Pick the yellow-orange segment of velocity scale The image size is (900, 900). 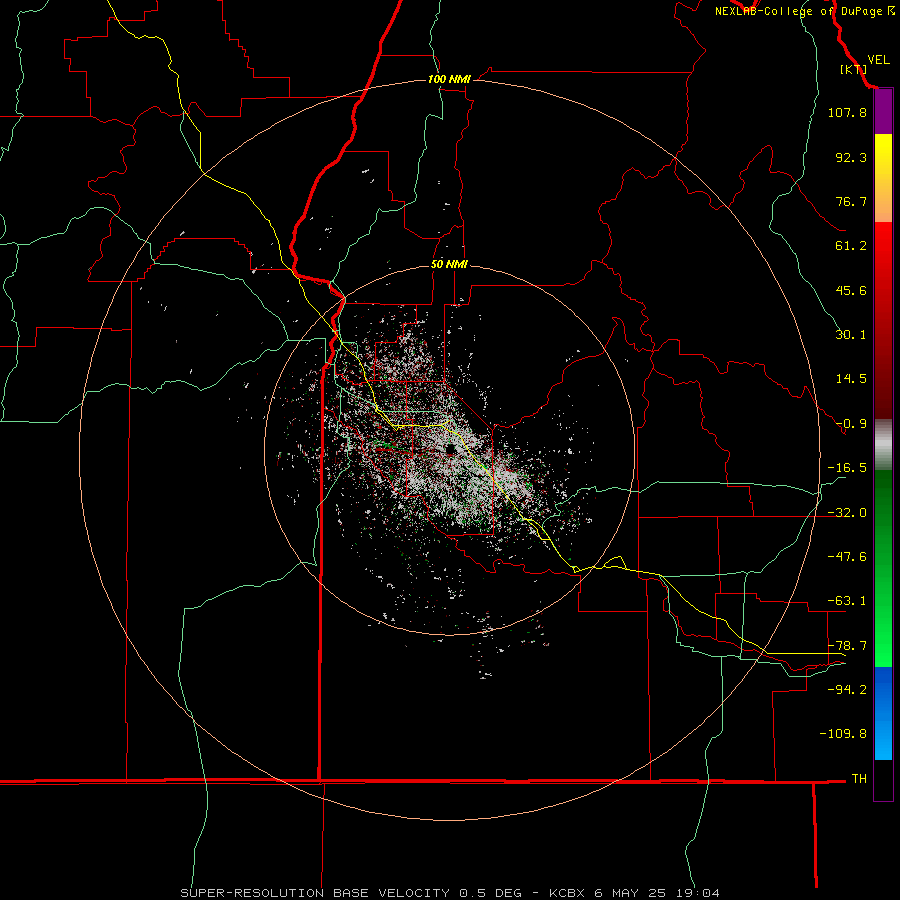pos(883,178)
